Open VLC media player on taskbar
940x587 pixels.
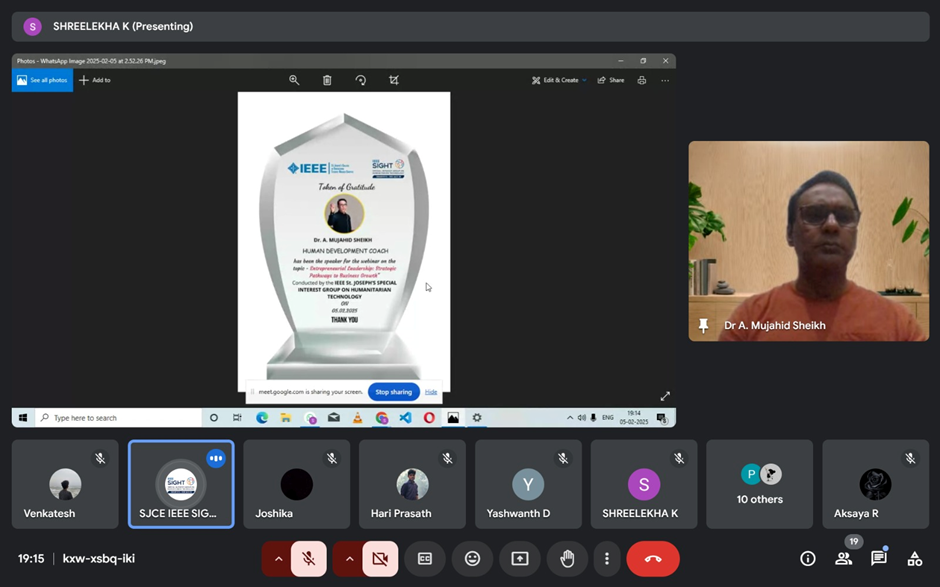[x=358, y=418]
